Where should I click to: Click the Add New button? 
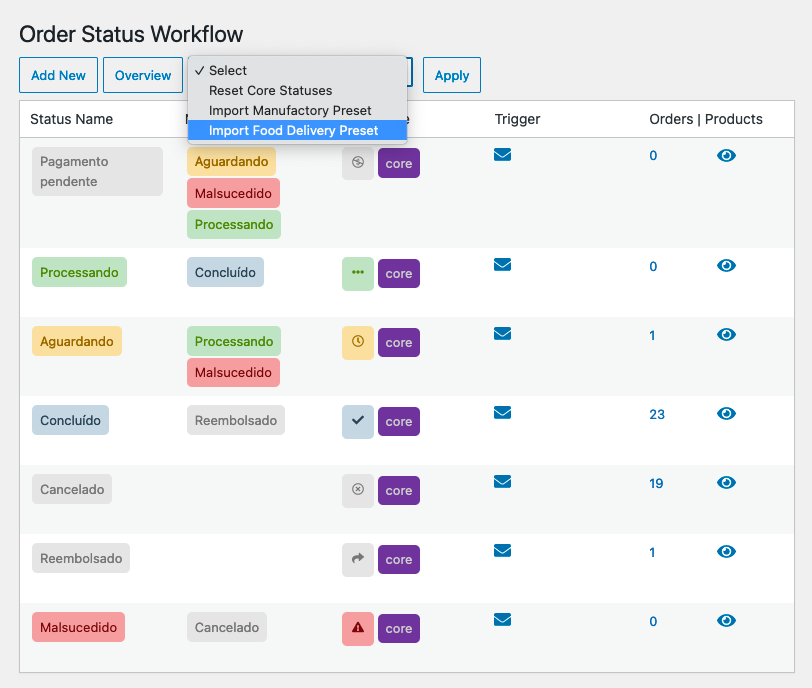pos(59,75)
